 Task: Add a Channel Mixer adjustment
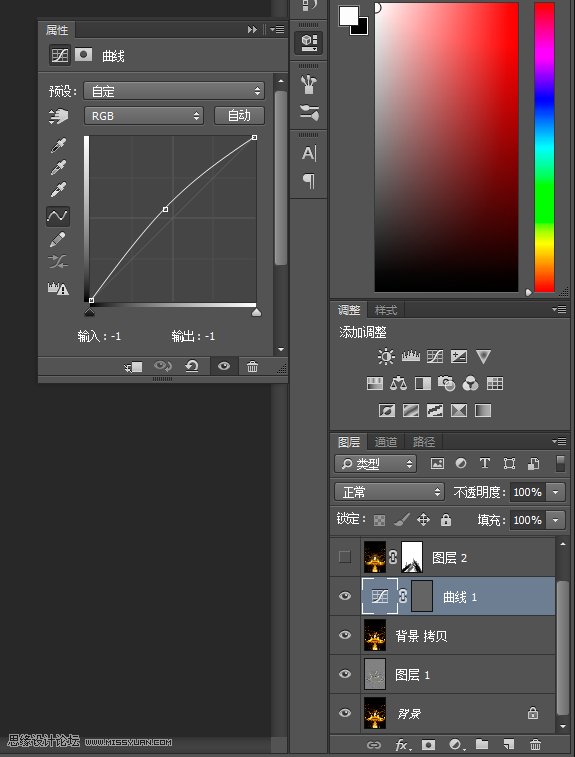click(x=471, y=384)
